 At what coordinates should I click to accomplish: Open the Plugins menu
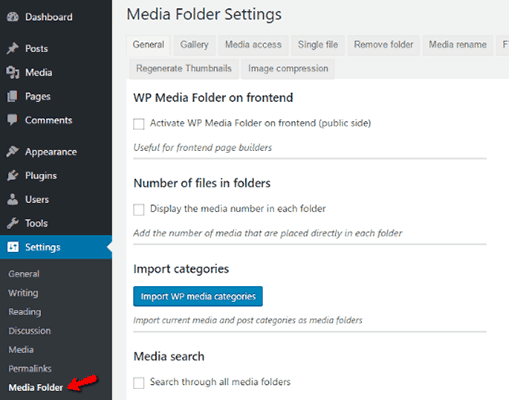41,176
